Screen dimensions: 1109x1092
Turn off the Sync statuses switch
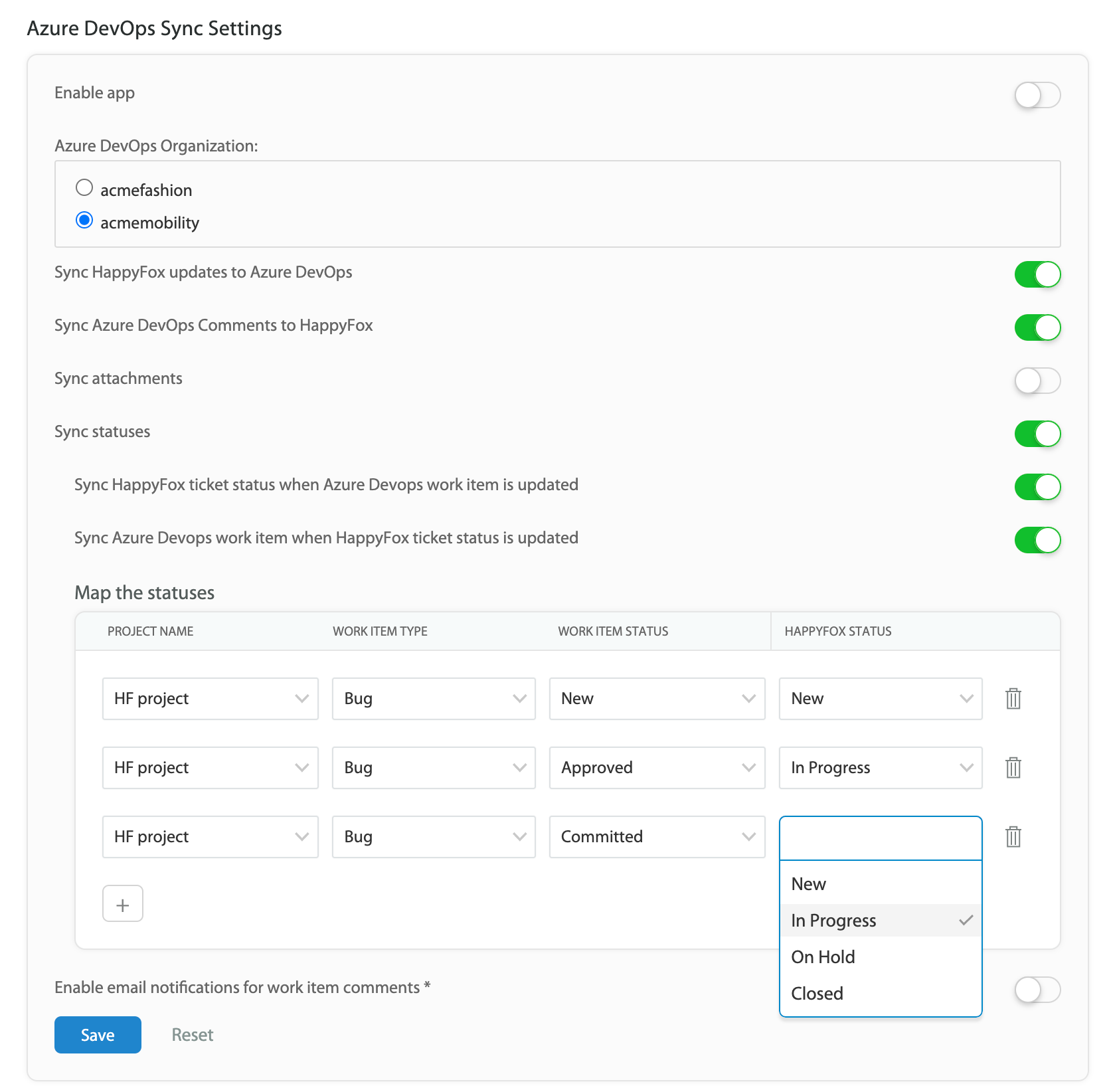coord(1037,434)
